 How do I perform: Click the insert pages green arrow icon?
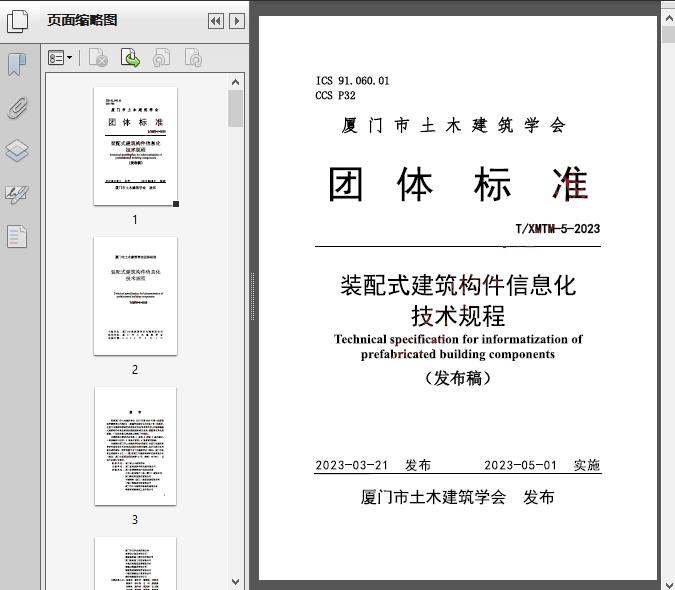coord(130,58)
